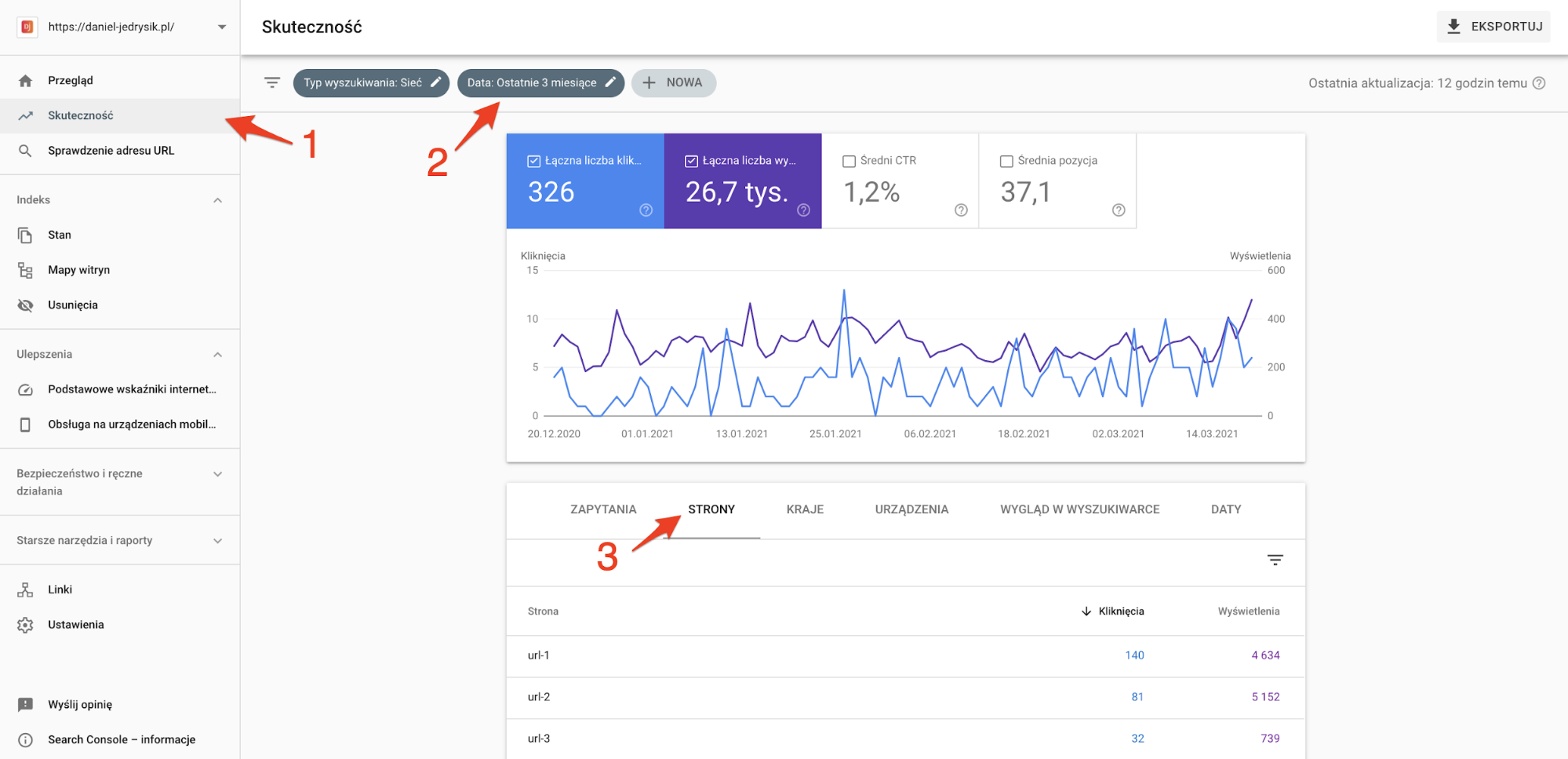Select the Strony tab

point(711,509)
